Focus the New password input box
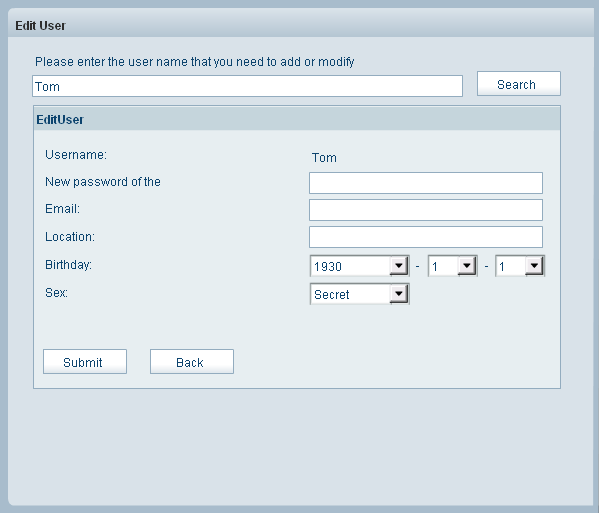The width and height of the screenshot is (599, 513). 426,183
